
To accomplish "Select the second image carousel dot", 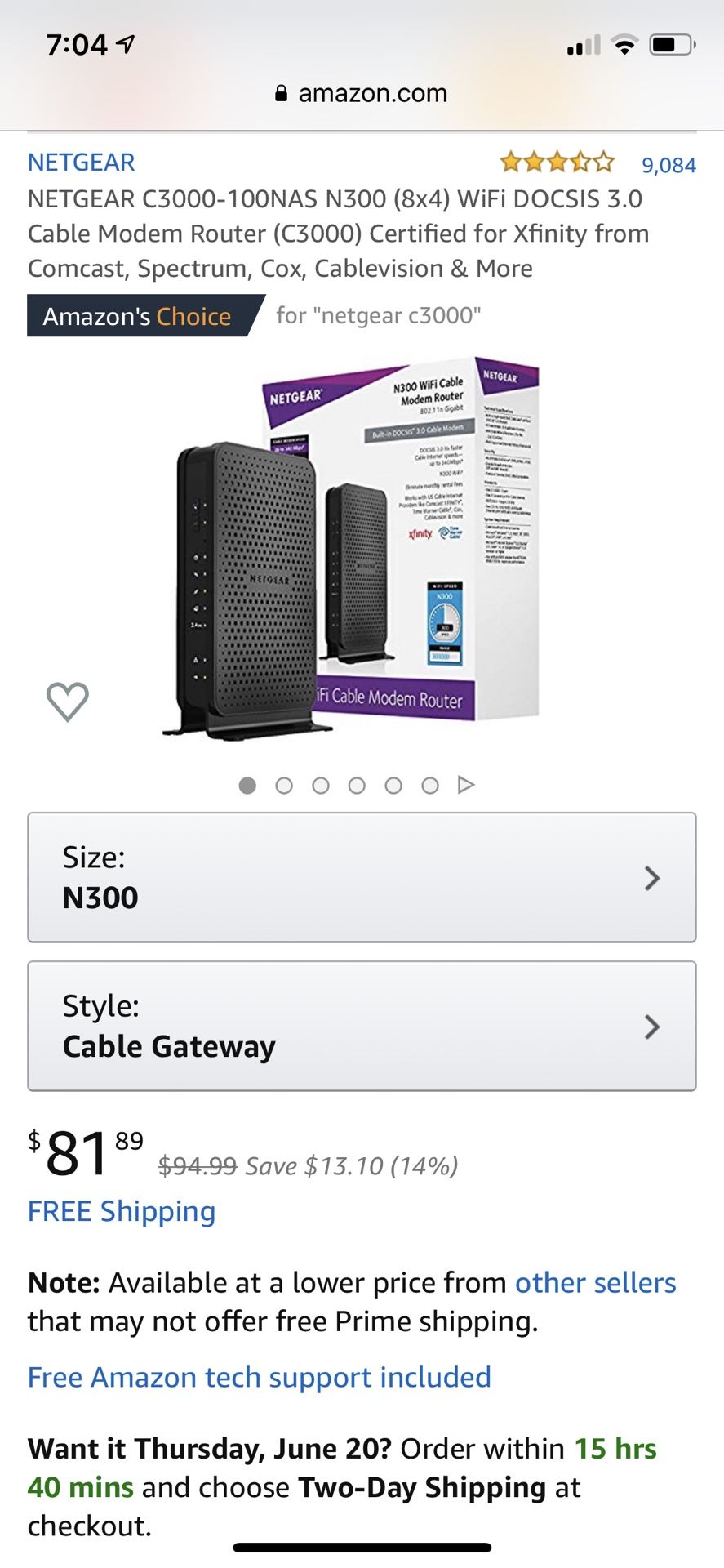I will tap(284, 786).
